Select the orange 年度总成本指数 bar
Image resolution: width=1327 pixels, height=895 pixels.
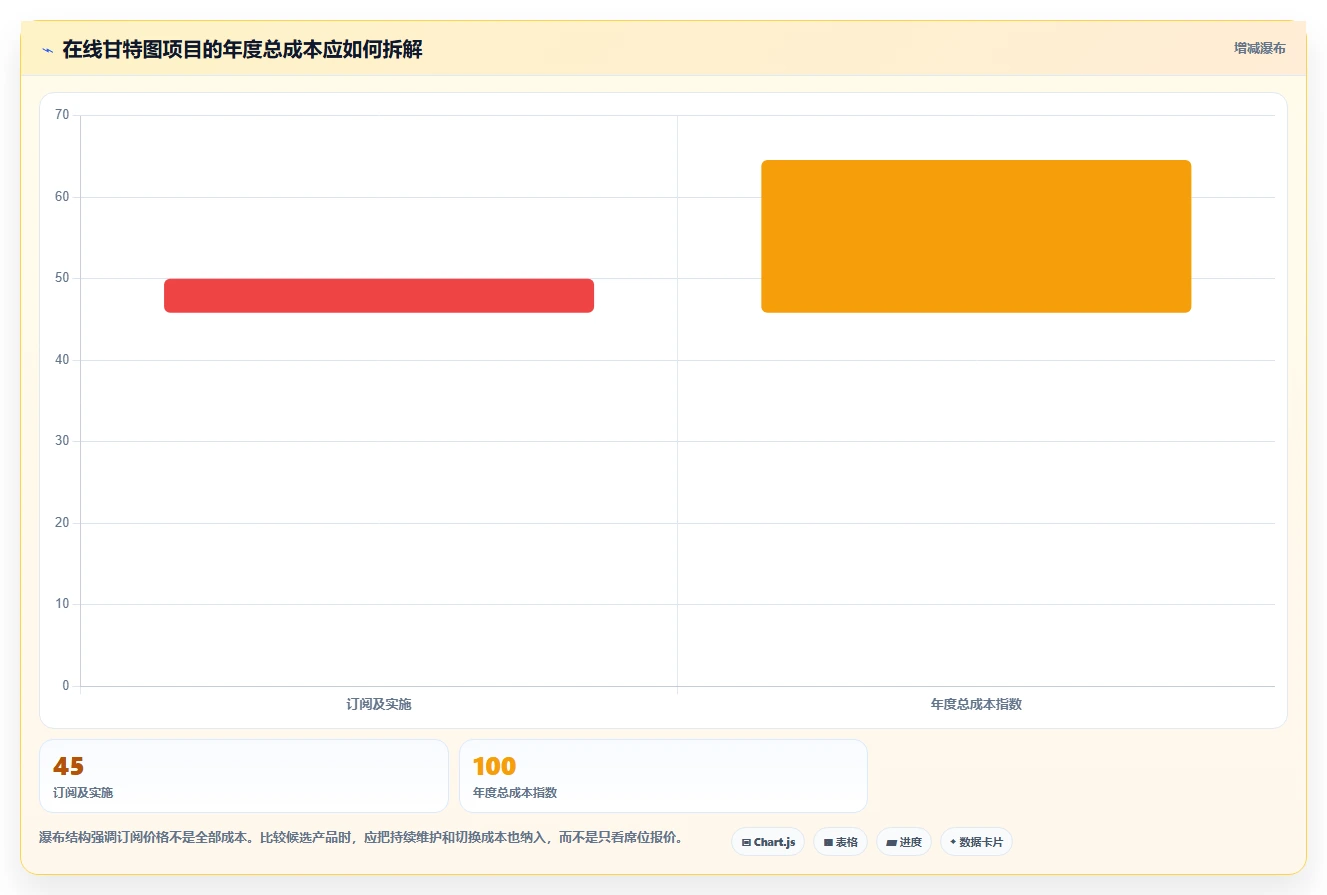976,236
